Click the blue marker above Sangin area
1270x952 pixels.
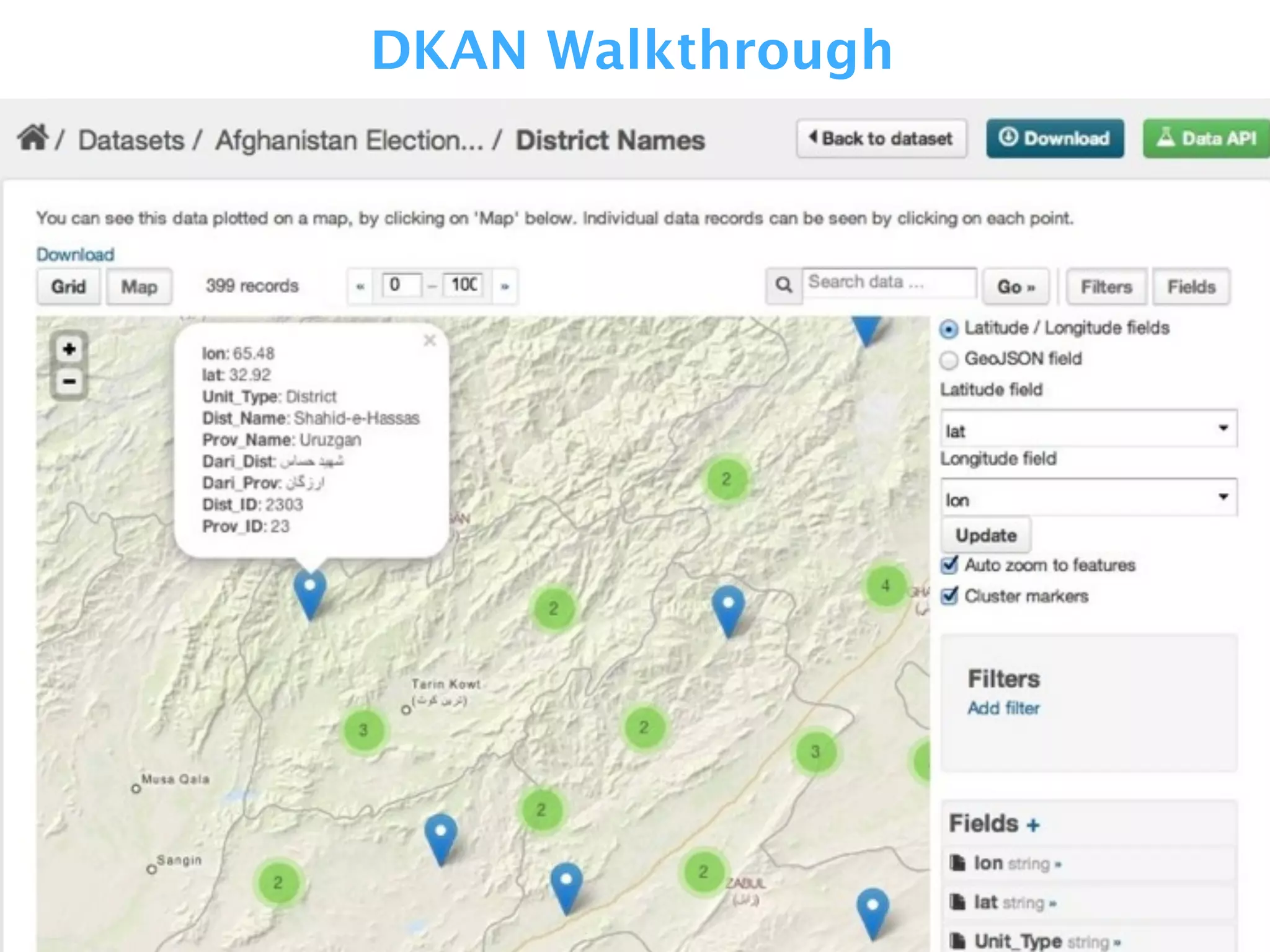coord(441,839)
